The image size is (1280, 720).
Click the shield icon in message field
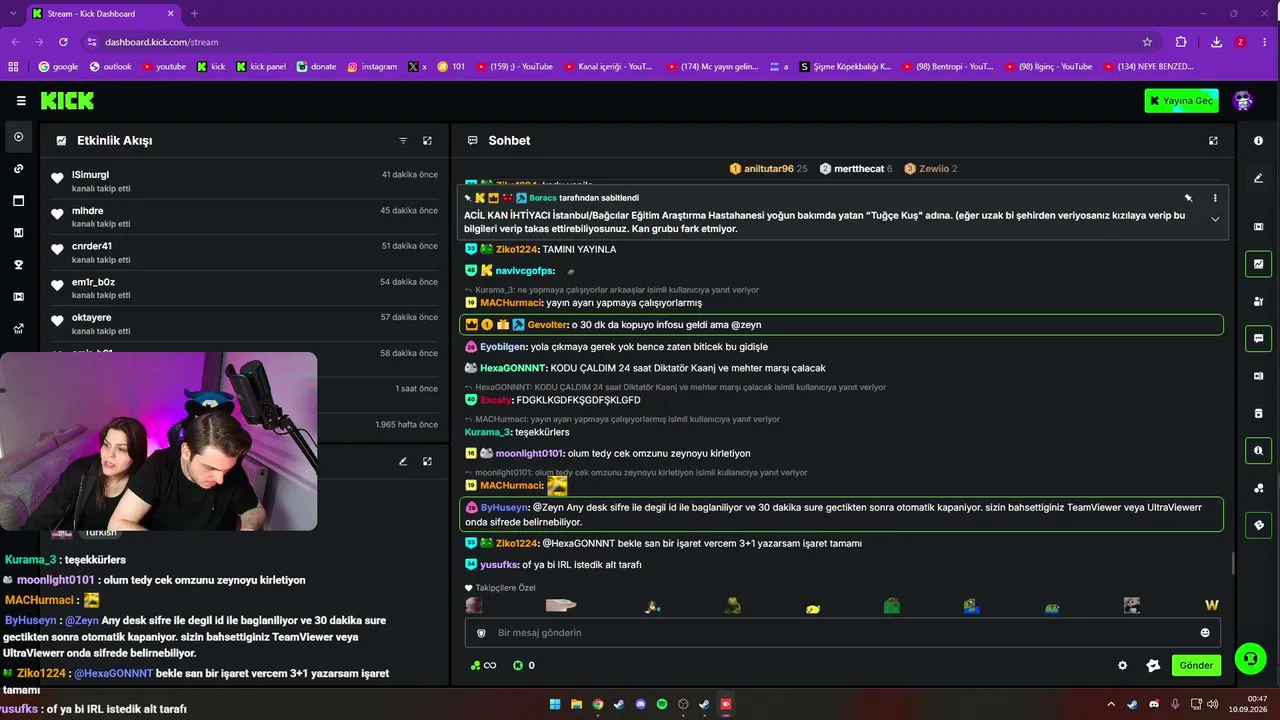coord(481,633)
